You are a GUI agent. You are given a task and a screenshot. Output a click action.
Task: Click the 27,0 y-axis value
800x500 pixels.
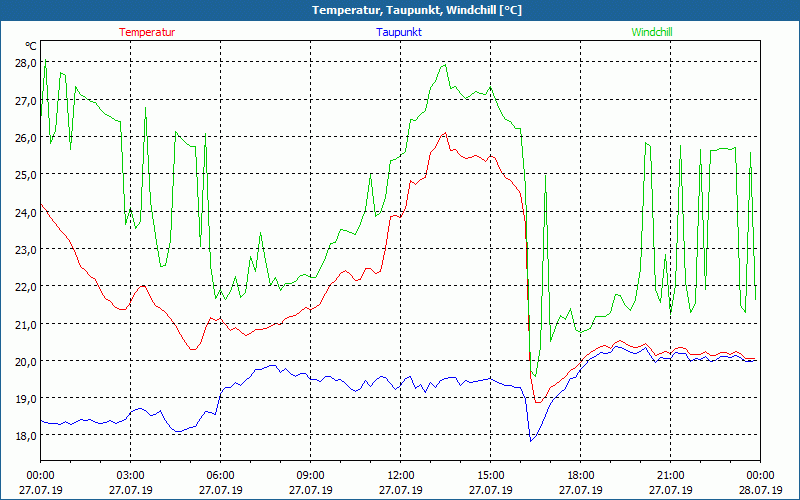click(25, 101)
